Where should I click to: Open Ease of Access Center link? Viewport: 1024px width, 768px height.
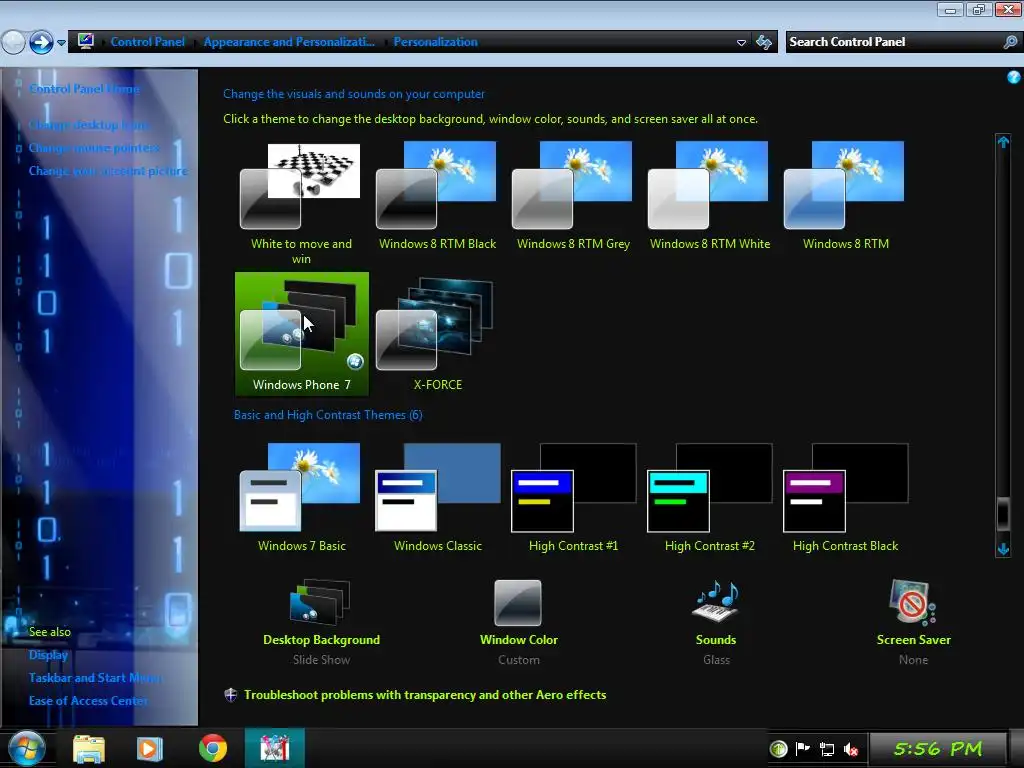point(88,700)
